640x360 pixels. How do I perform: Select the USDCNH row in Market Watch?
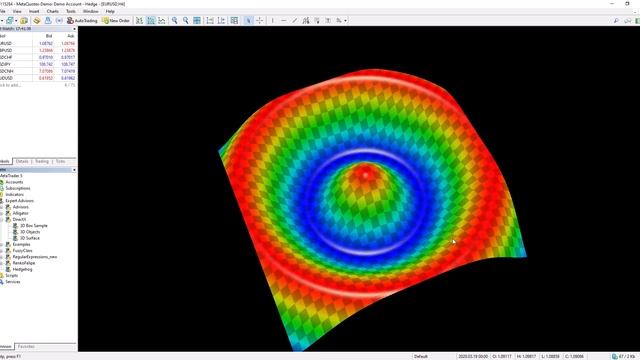[x=38, y=71]
